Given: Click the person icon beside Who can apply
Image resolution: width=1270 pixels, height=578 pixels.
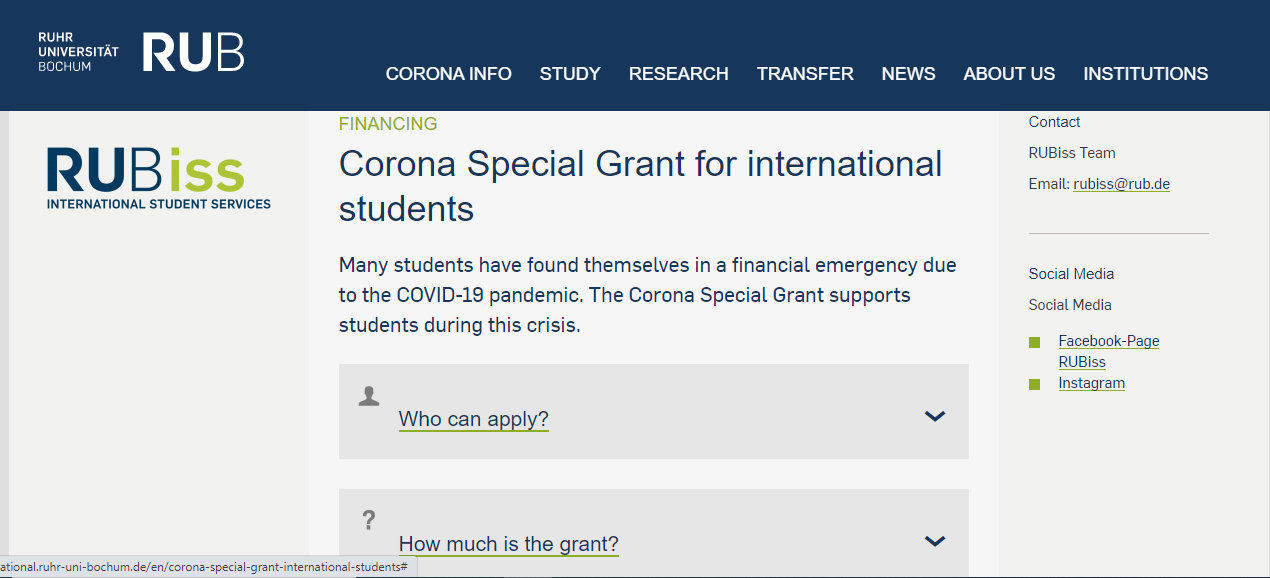Looking at the screenshot, I should [x=369, y=396].
